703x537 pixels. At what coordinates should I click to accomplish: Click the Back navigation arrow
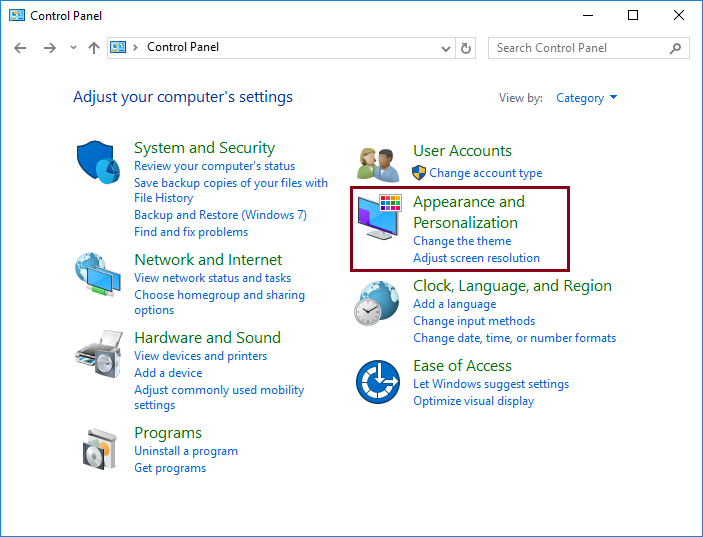pyautogui.click(x=21, y=48)
